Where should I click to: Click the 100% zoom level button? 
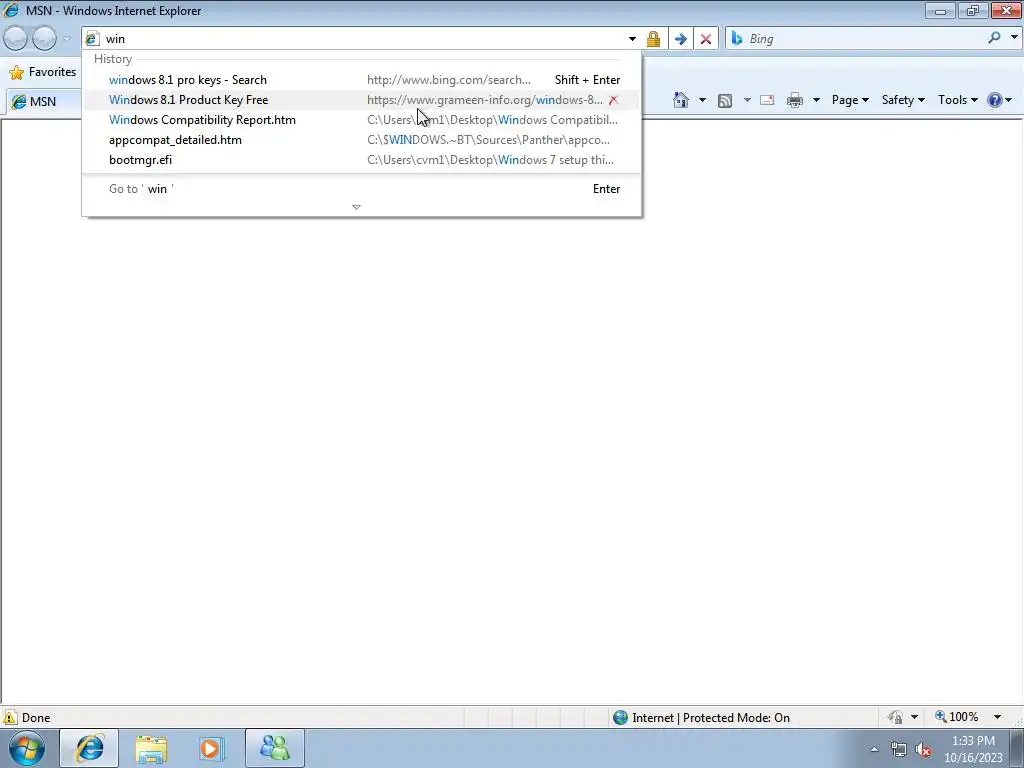(957, 717)
